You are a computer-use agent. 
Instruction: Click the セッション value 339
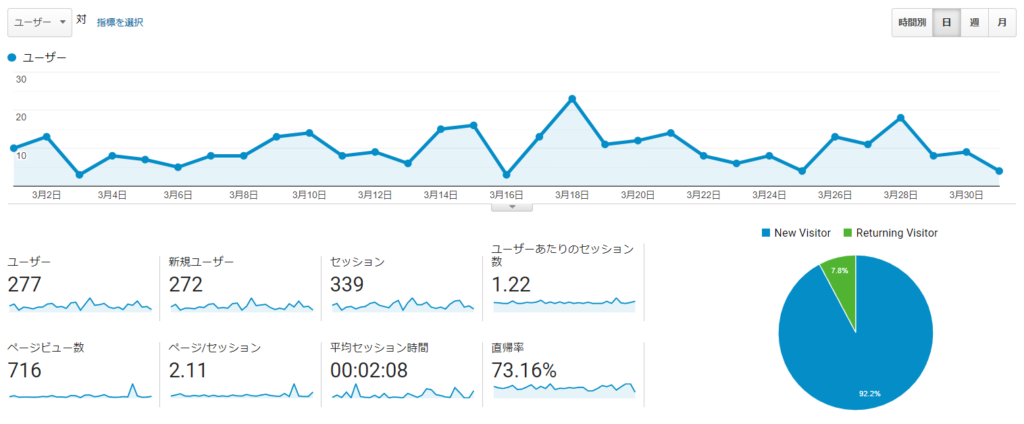point(347,285)
